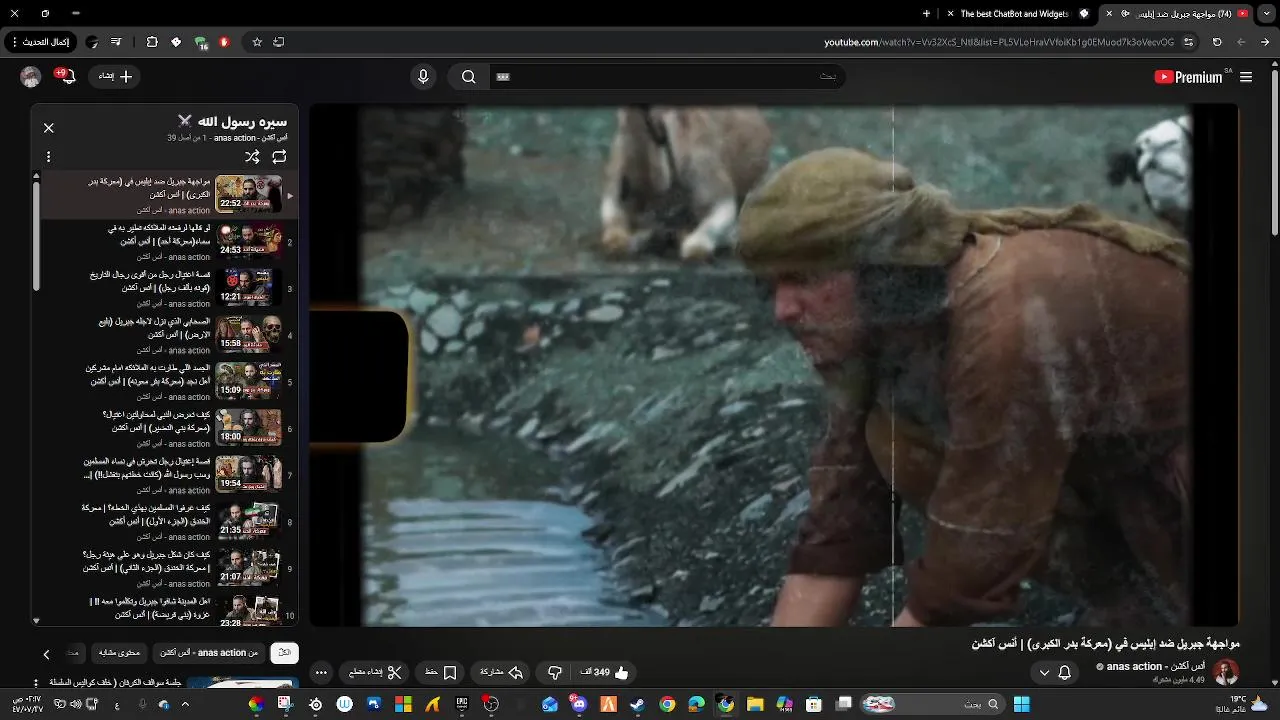The height and width of the screenshot is (720, 1280).
Task: Click the extension icon with 16 badge
Action: pyautogui.click(x=201, y=42)
